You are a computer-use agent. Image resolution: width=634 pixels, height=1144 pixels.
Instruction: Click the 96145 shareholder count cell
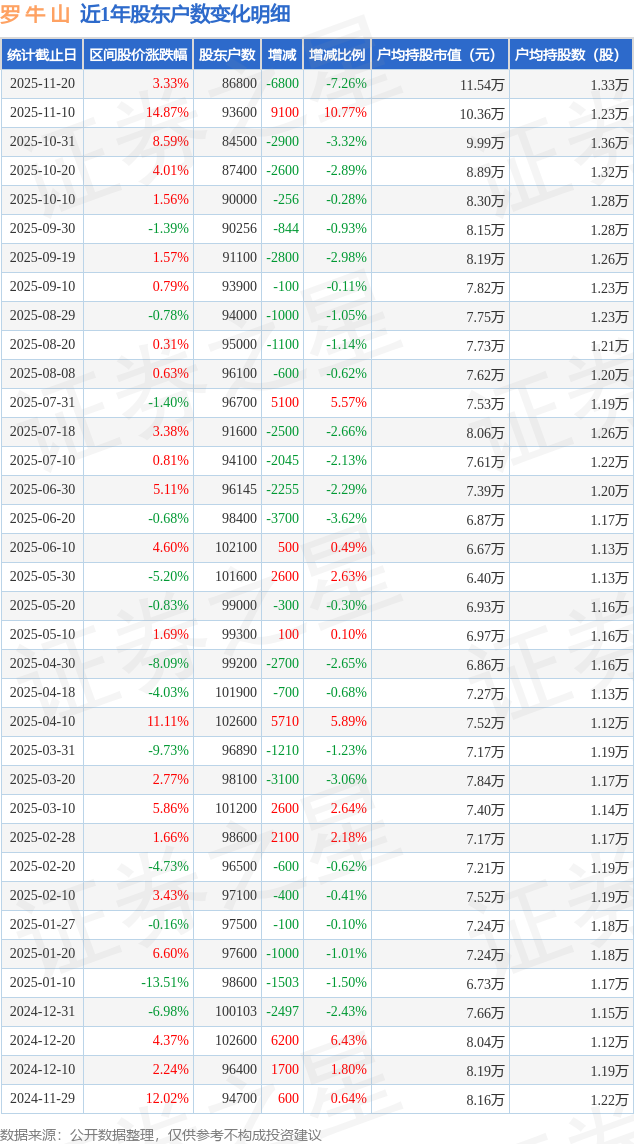point(239,490)
